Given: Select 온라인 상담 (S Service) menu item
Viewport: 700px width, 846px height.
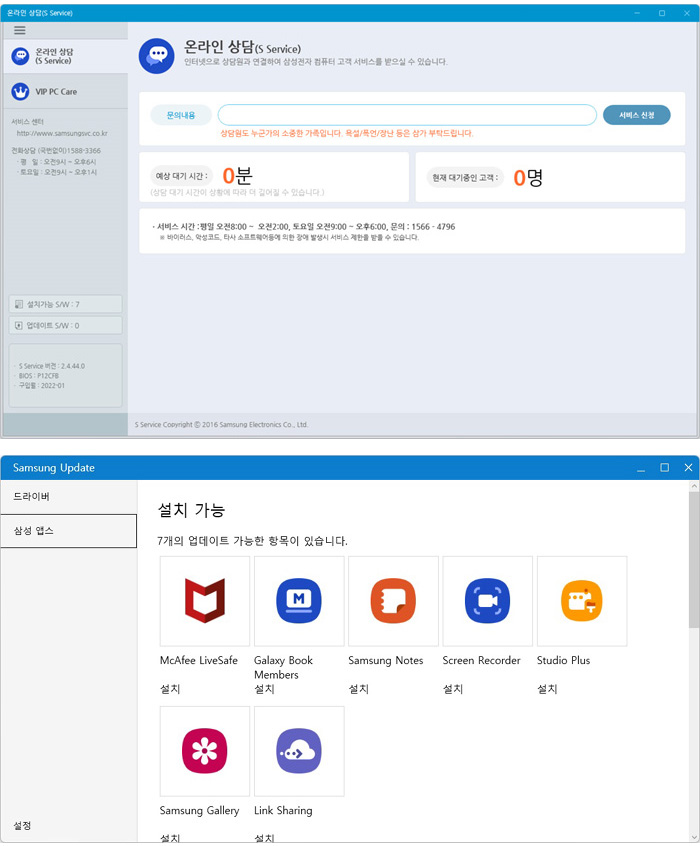Looking at the screenshot, I should point(65,56).
